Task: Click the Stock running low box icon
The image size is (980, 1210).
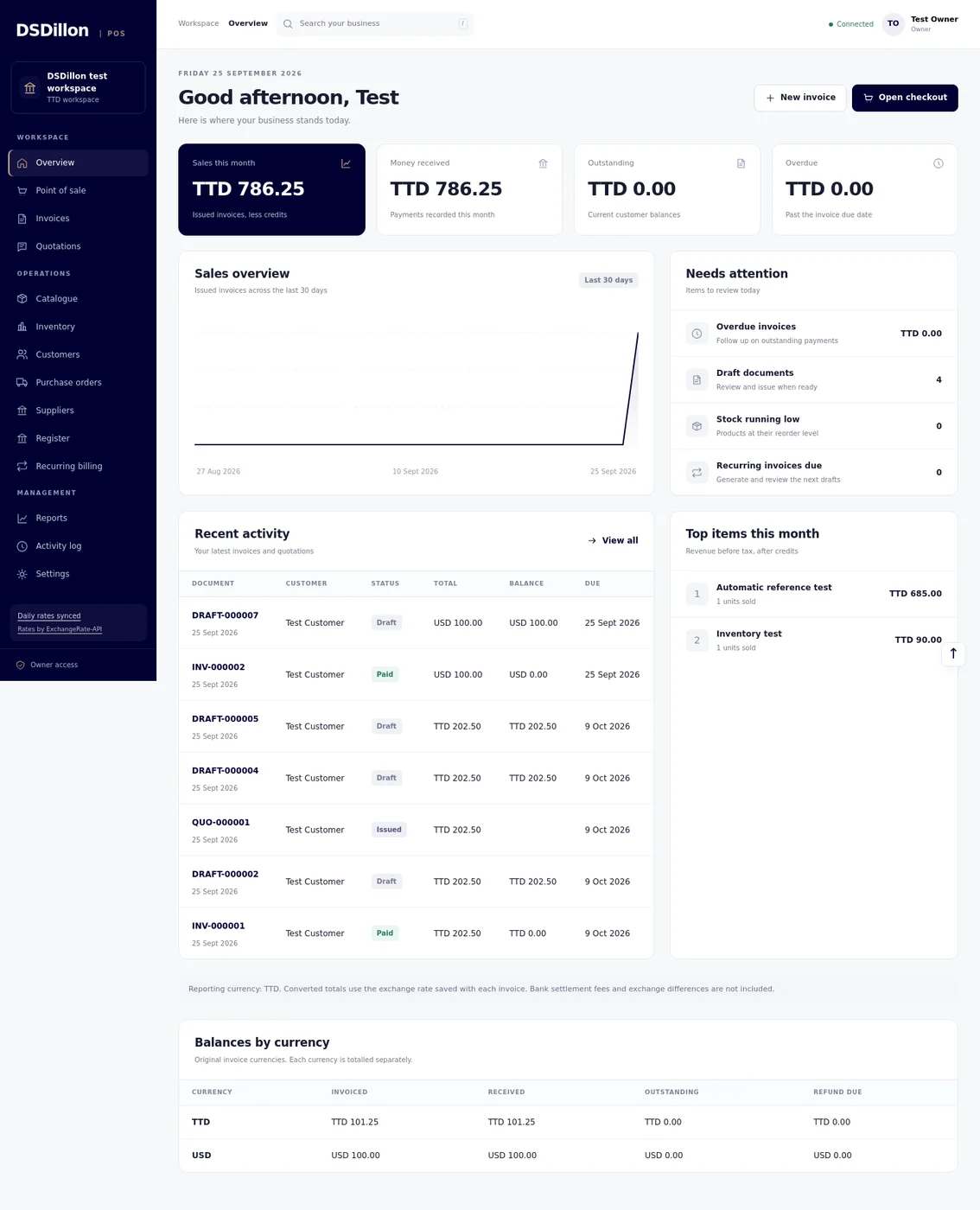Action: tap(697, 426)
